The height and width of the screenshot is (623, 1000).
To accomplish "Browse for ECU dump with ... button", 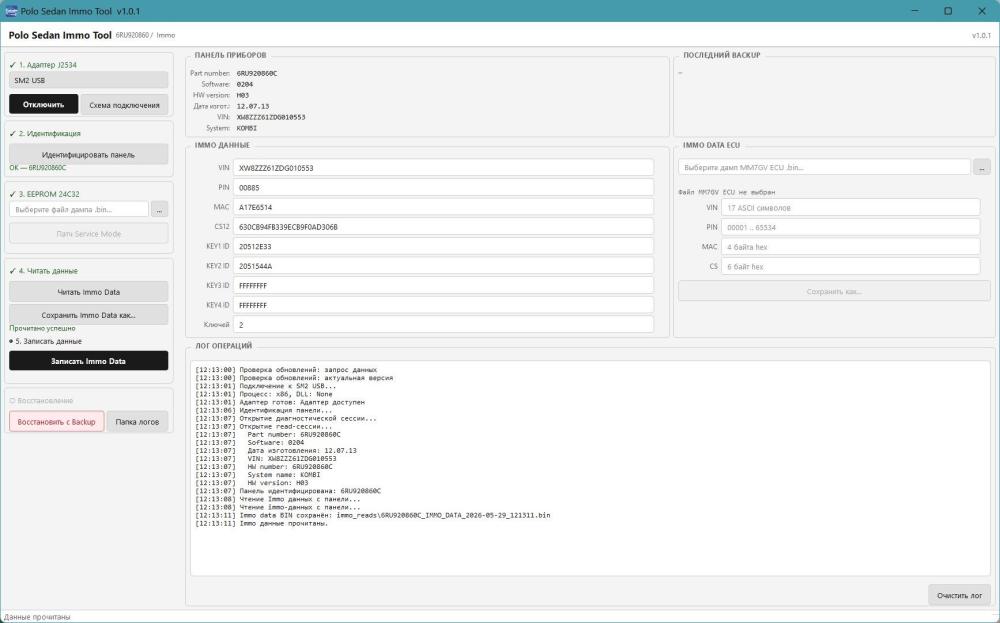I will coord(982,167).
